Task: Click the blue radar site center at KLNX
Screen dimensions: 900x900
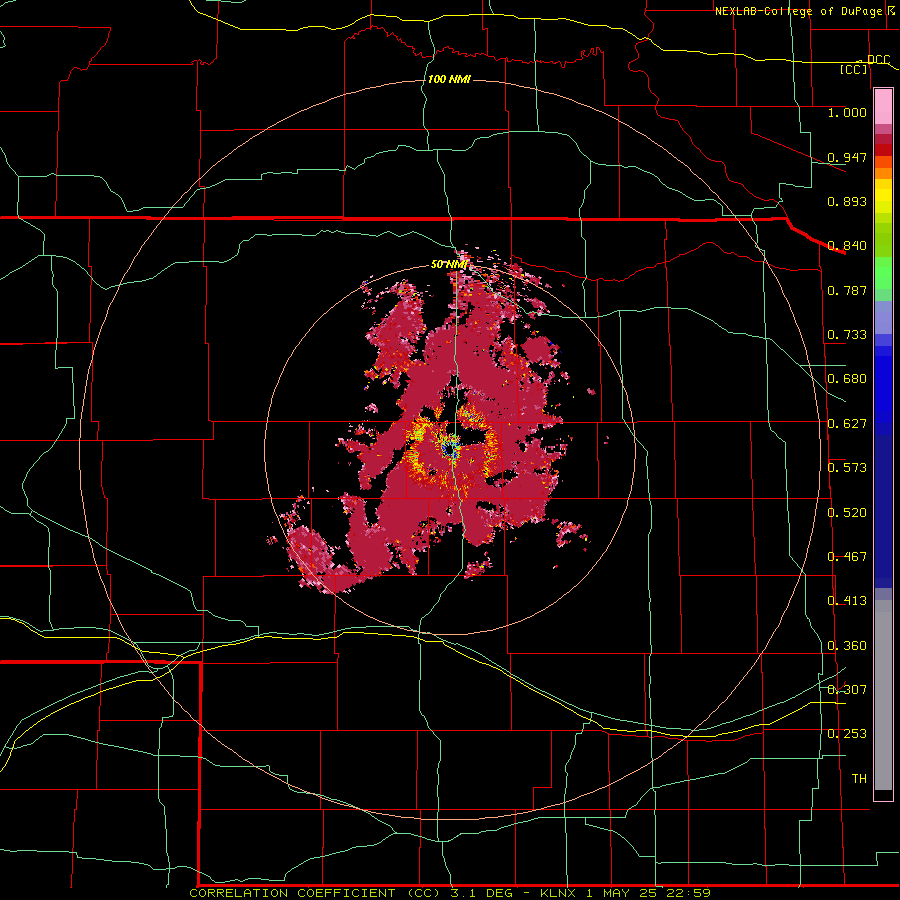Action: (451, 447)
